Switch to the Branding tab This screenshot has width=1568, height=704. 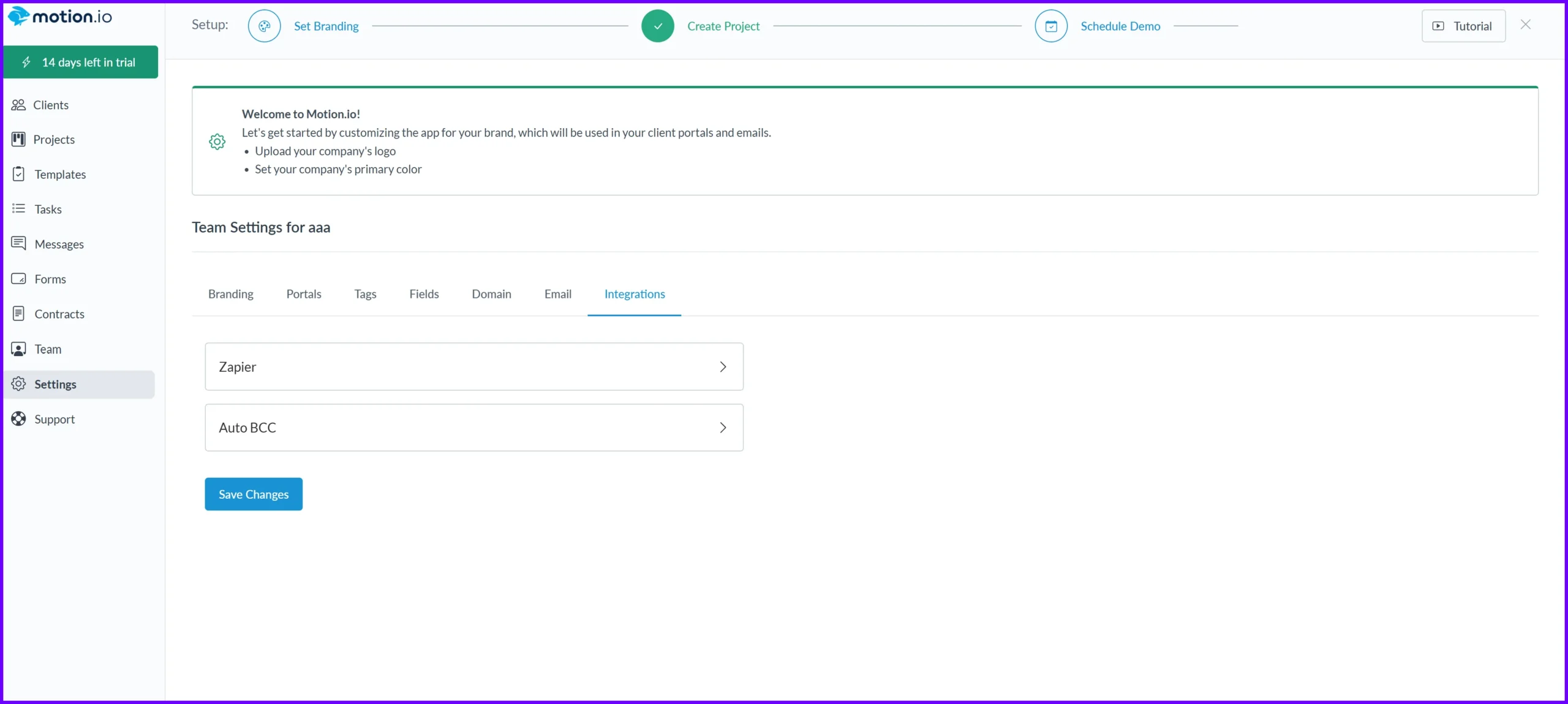(x=231, y=294)
